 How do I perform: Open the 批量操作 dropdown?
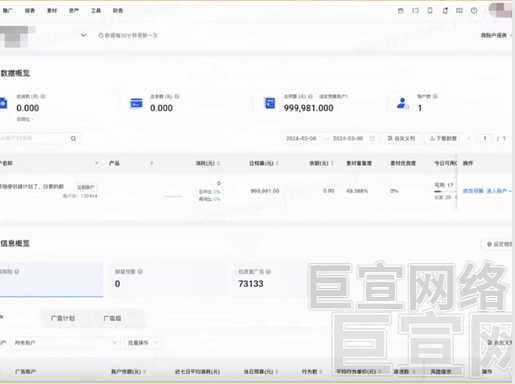[x=143, y=343]
